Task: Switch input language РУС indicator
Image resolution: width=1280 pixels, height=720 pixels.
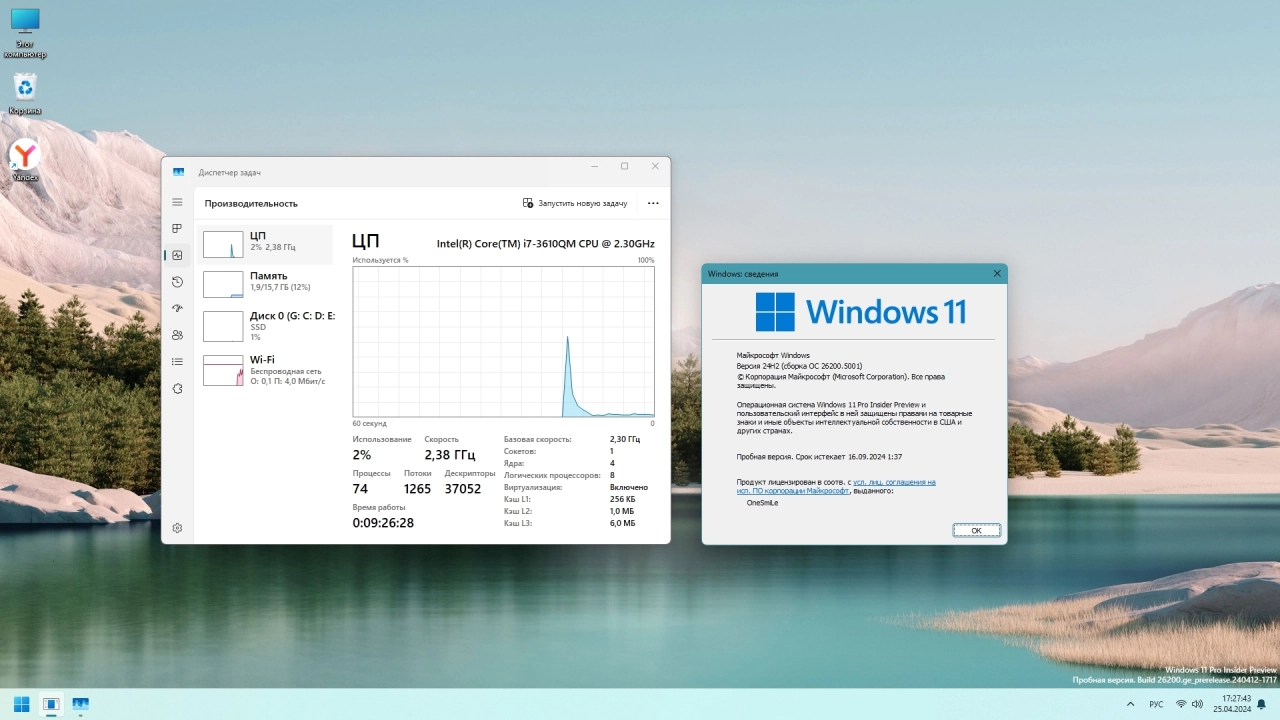Action: 1156,704
